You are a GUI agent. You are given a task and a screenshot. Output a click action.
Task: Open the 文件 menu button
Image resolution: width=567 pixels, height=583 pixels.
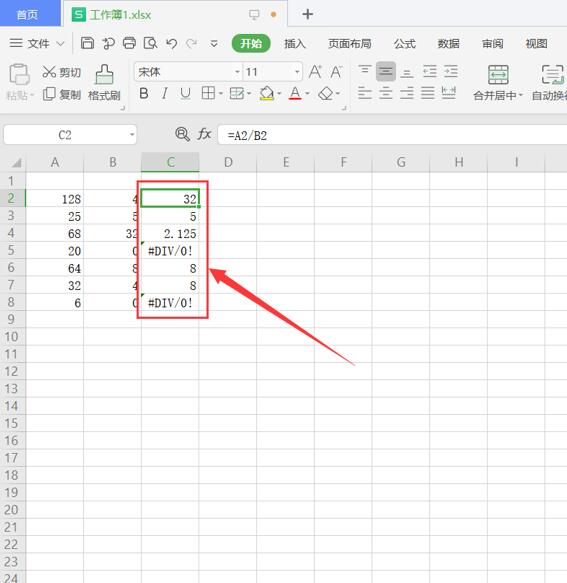[x=37, y=44]
